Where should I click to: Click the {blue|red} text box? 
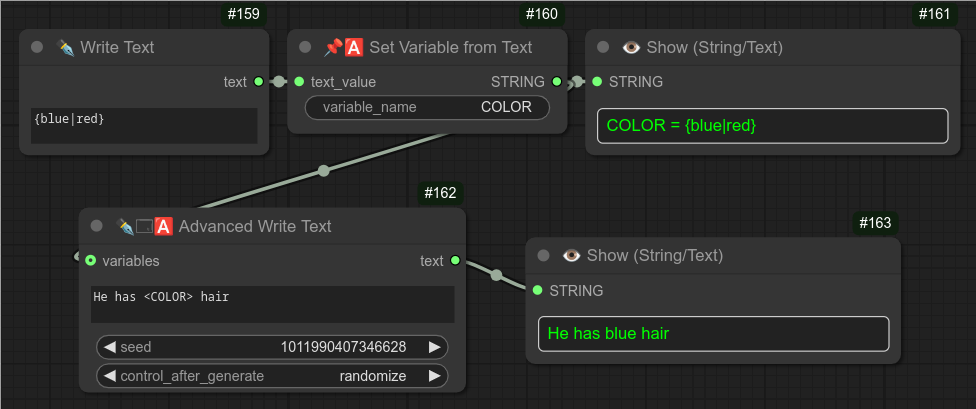[x=144, y=125]
